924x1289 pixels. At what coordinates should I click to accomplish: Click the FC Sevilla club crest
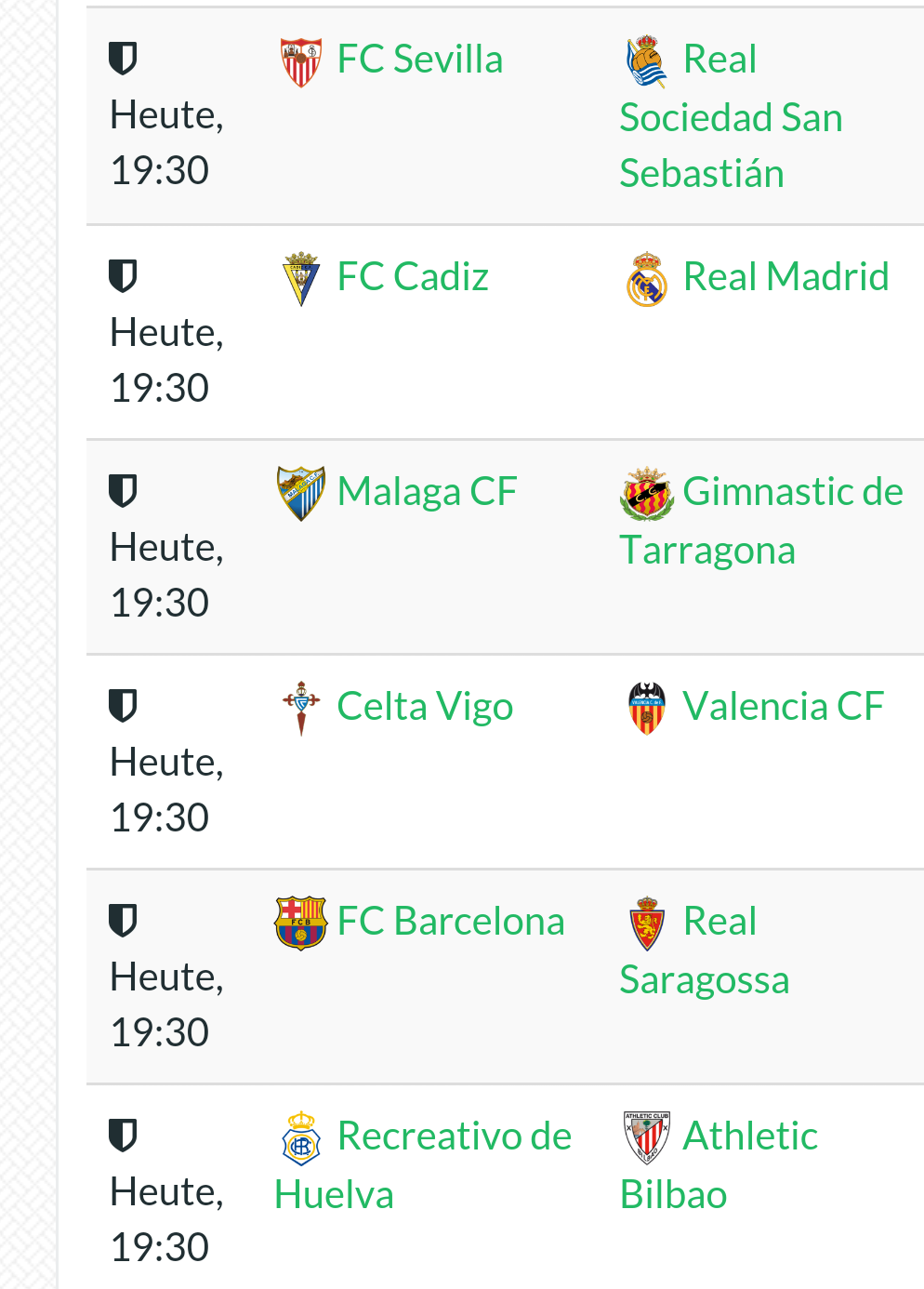(x=301, y=62)
